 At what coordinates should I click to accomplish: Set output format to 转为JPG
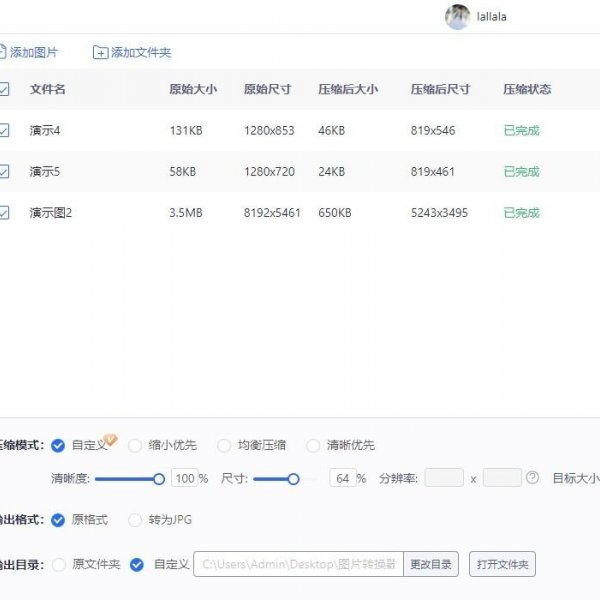click(x=135, y=520)
